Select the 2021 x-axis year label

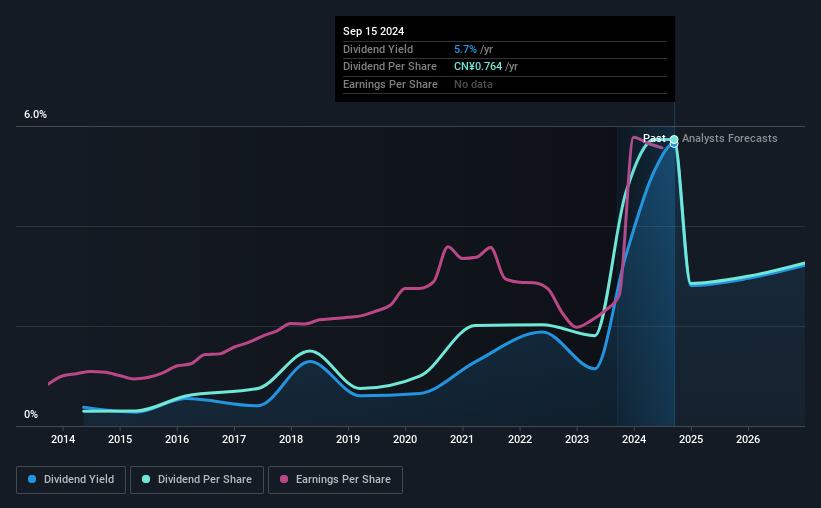[x=462, y=439]
